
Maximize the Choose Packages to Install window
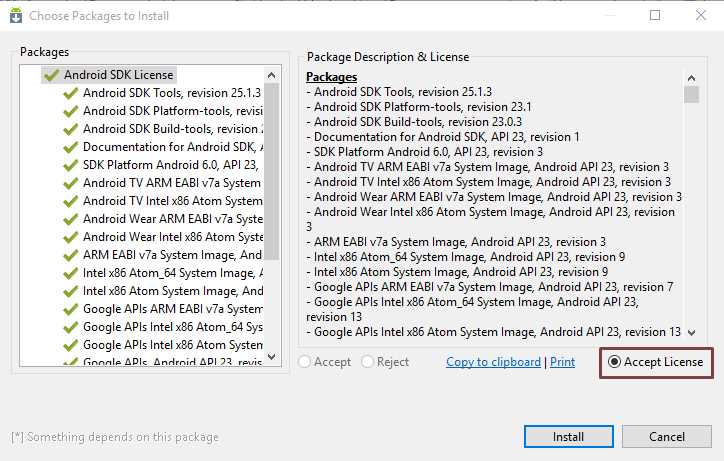click(655, 15)
